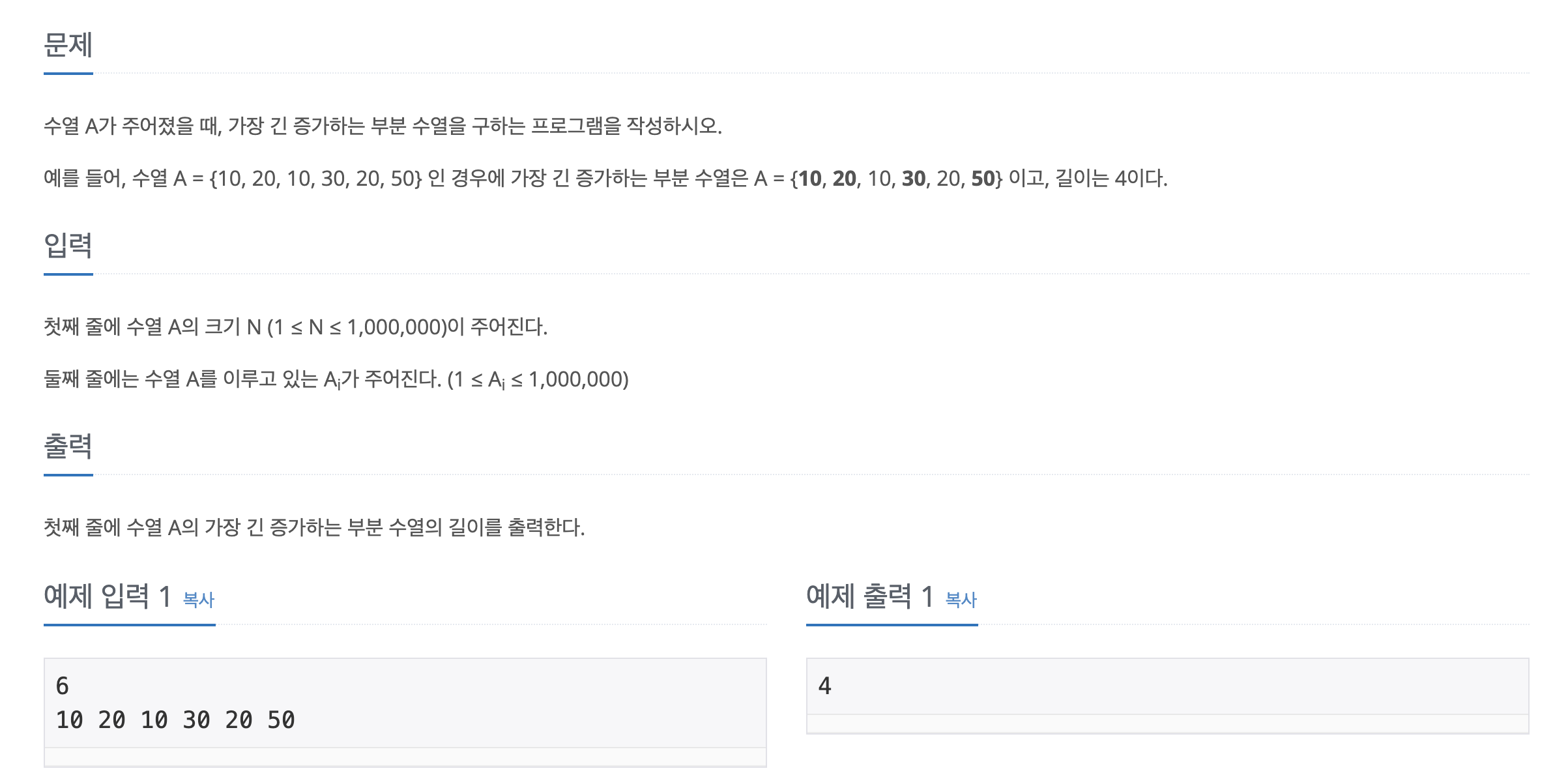The image size is (1568, 773).
Task: Click the bold 30 in the example sequence
Action: pos(914,179)
